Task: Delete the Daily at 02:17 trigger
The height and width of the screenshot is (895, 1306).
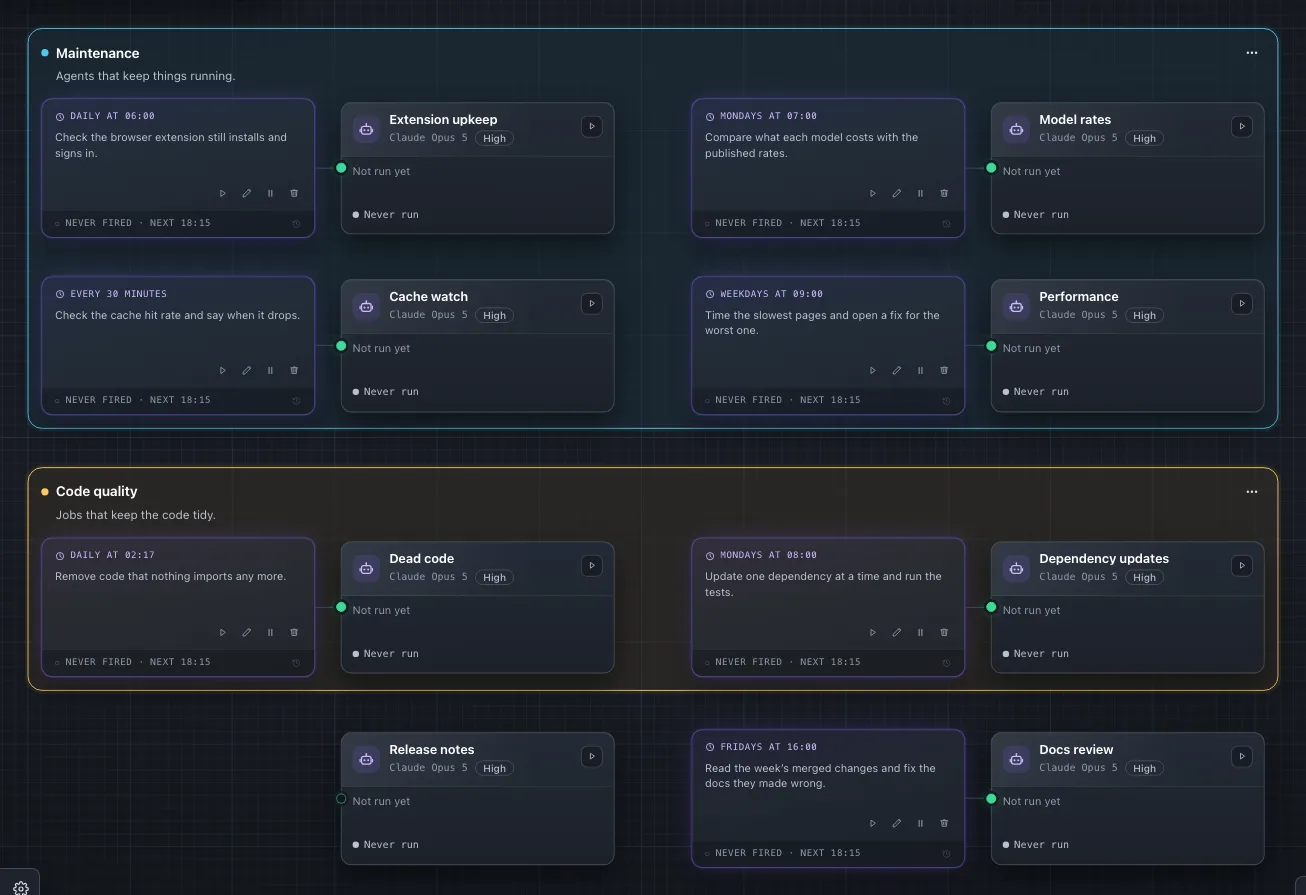Action: click(x=294, y=632)
